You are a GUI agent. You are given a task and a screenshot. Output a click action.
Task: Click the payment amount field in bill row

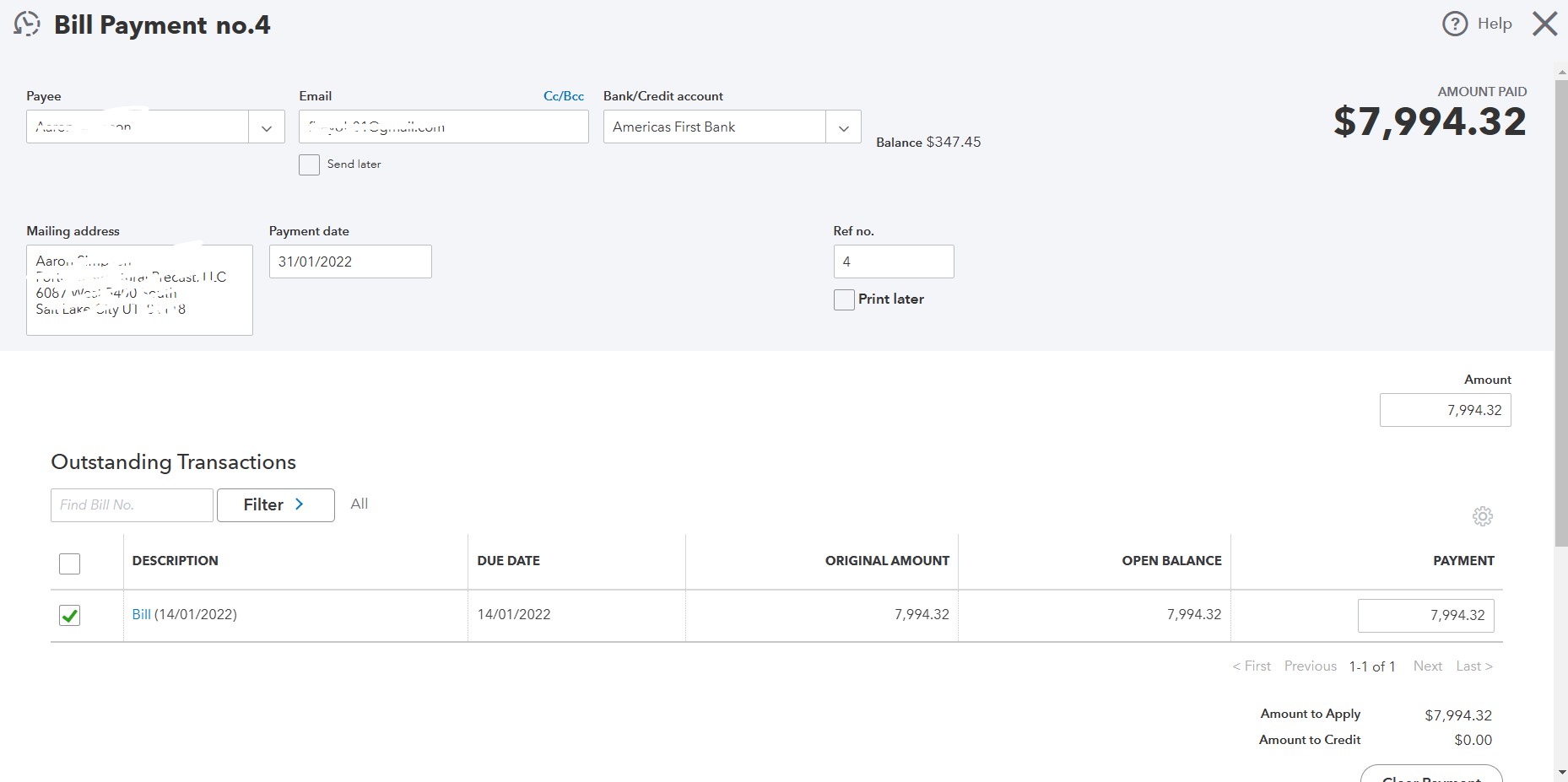[x=1425, y=616]
